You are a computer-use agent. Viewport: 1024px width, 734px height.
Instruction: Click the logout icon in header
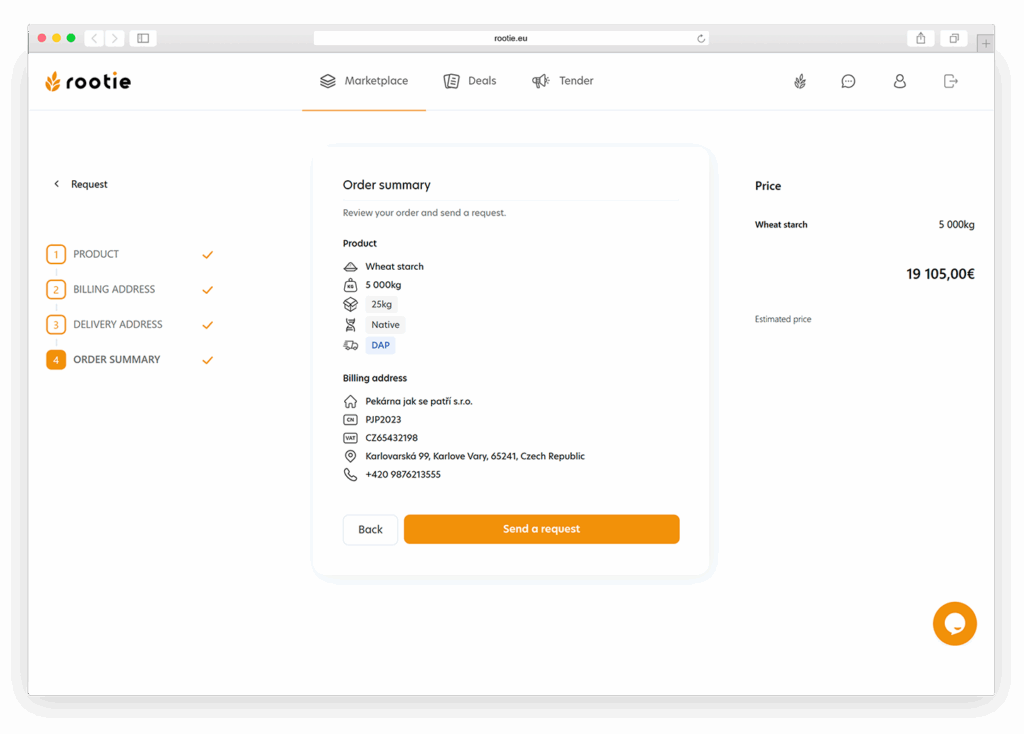pos(950,81)
